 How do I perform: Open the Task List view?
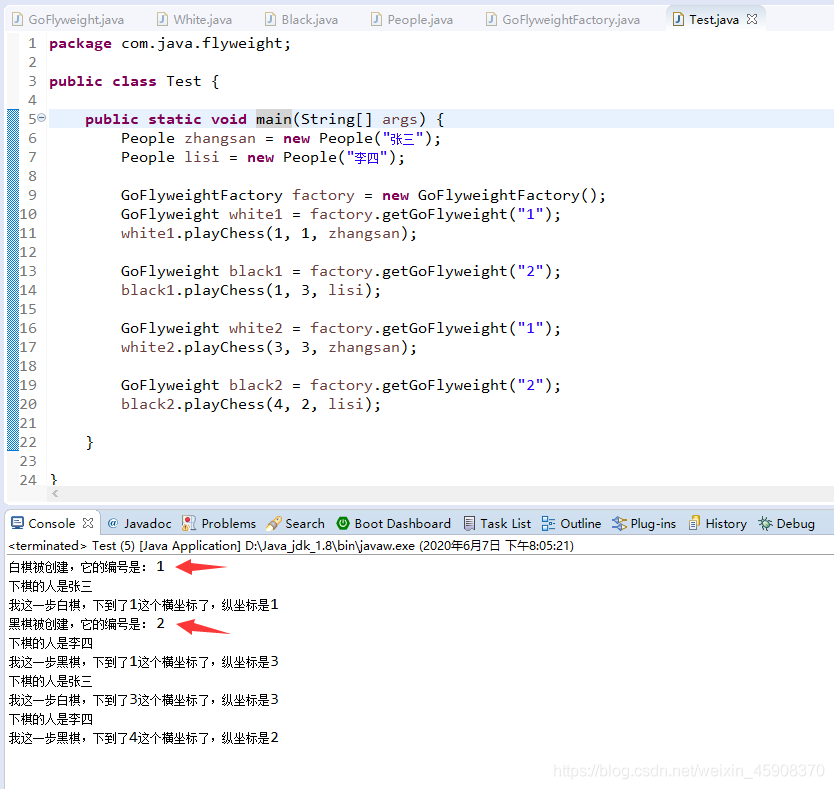497,523
